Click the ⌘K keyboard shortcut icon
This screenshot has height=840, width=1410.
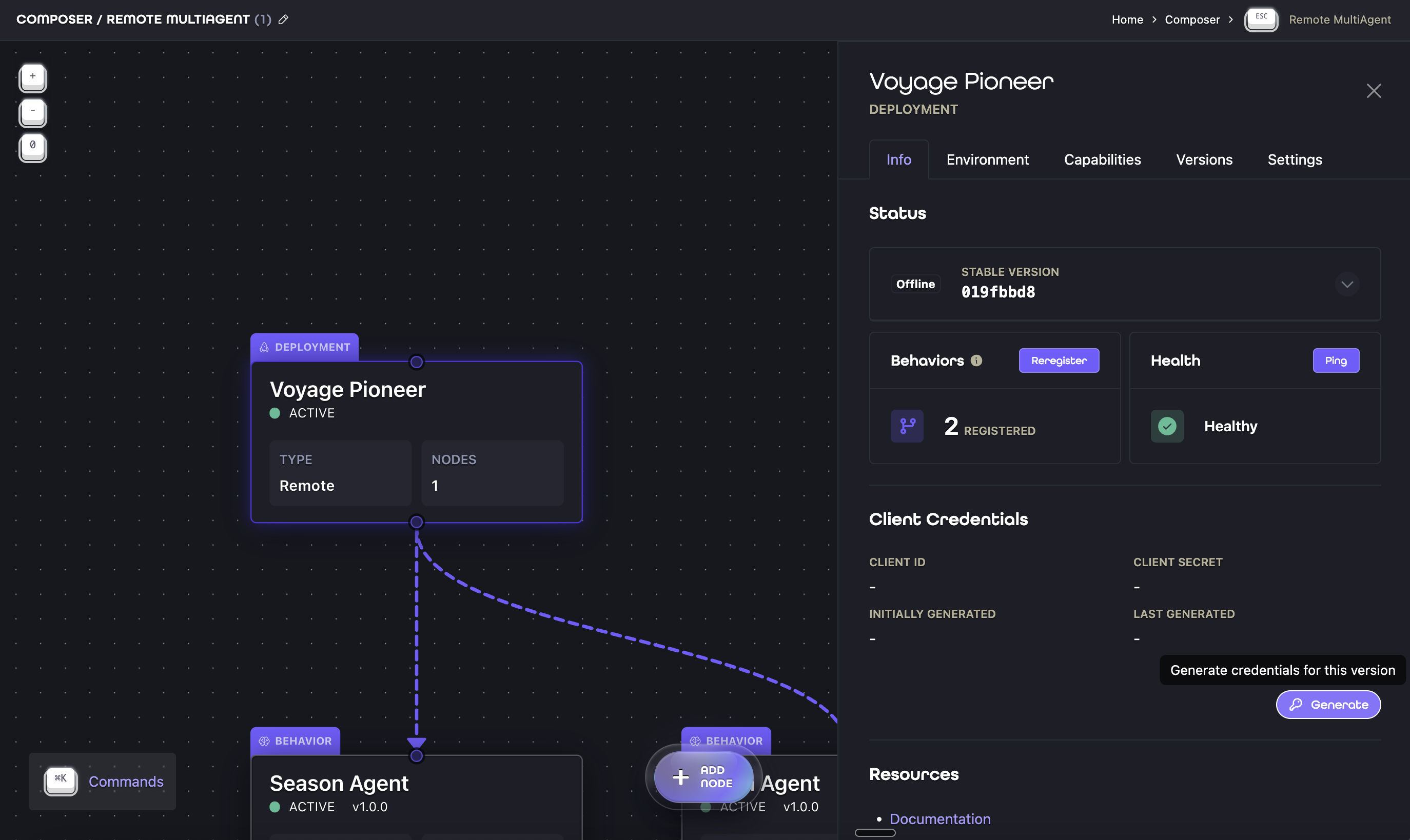click(x=61, y=781)
